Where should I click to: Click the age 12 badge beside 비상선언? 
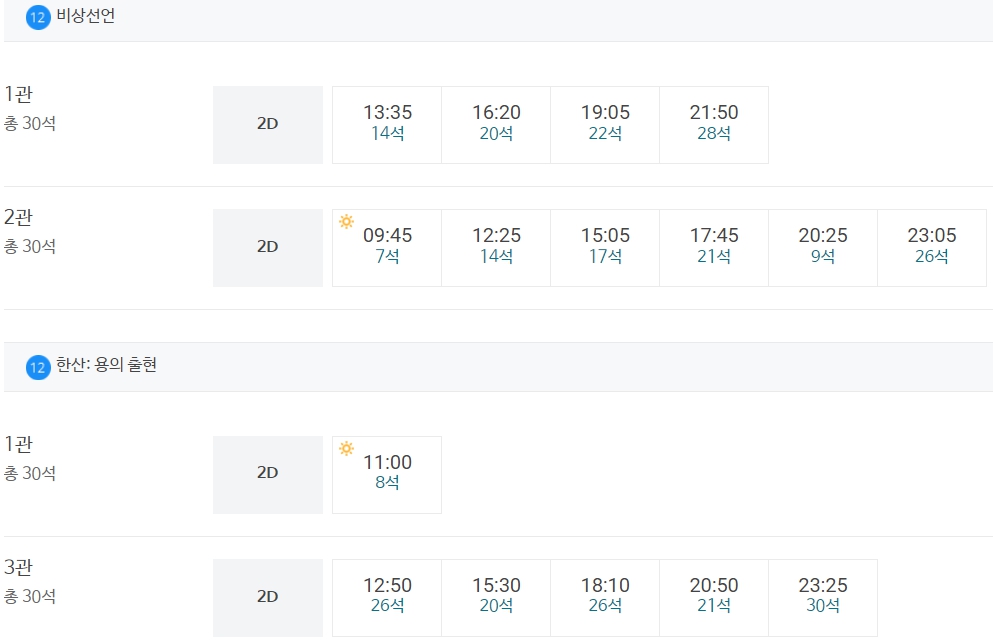click(x=38, y=17)
